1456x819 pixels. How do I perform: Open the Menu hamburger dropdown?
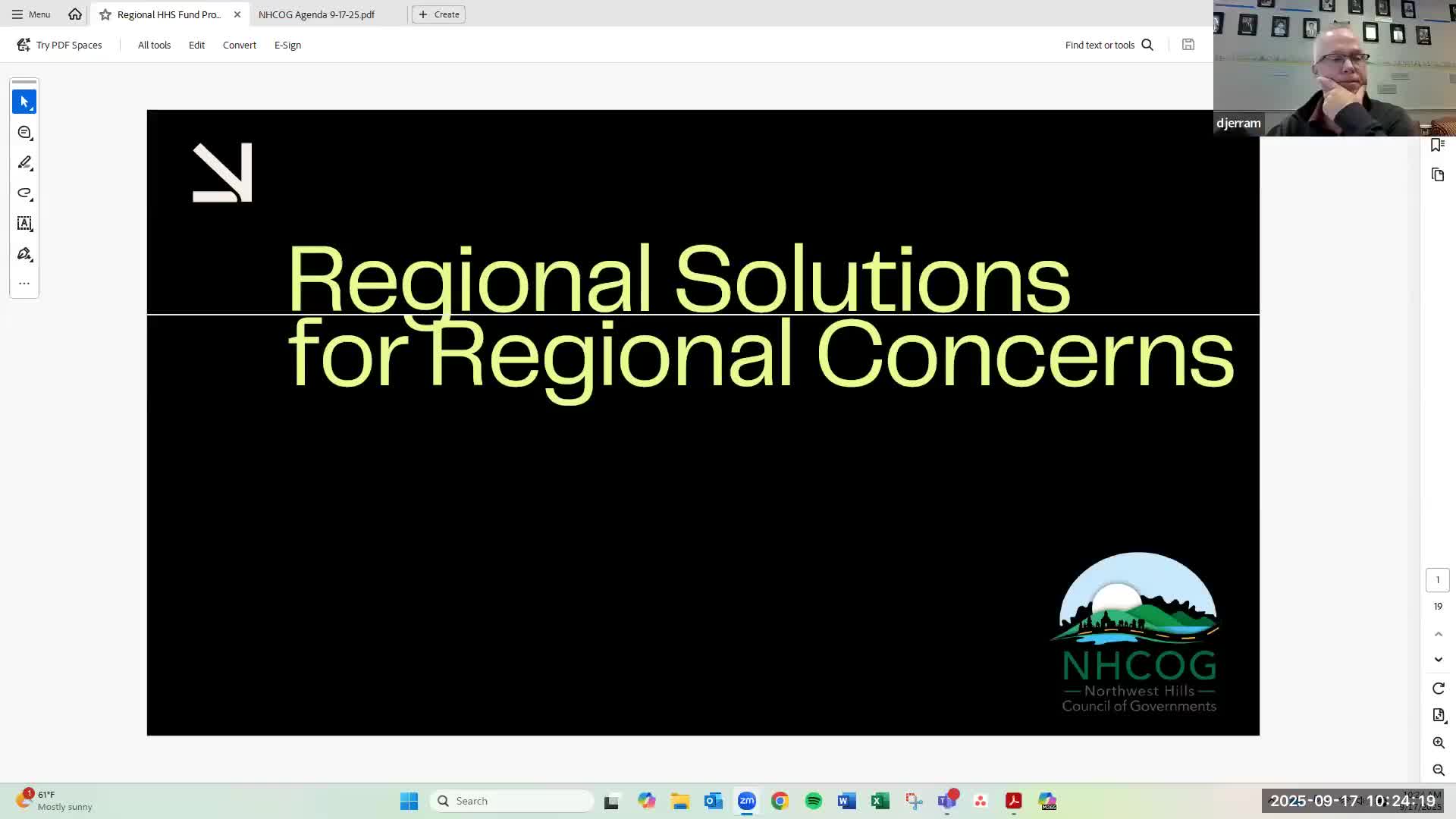point(31,14)
